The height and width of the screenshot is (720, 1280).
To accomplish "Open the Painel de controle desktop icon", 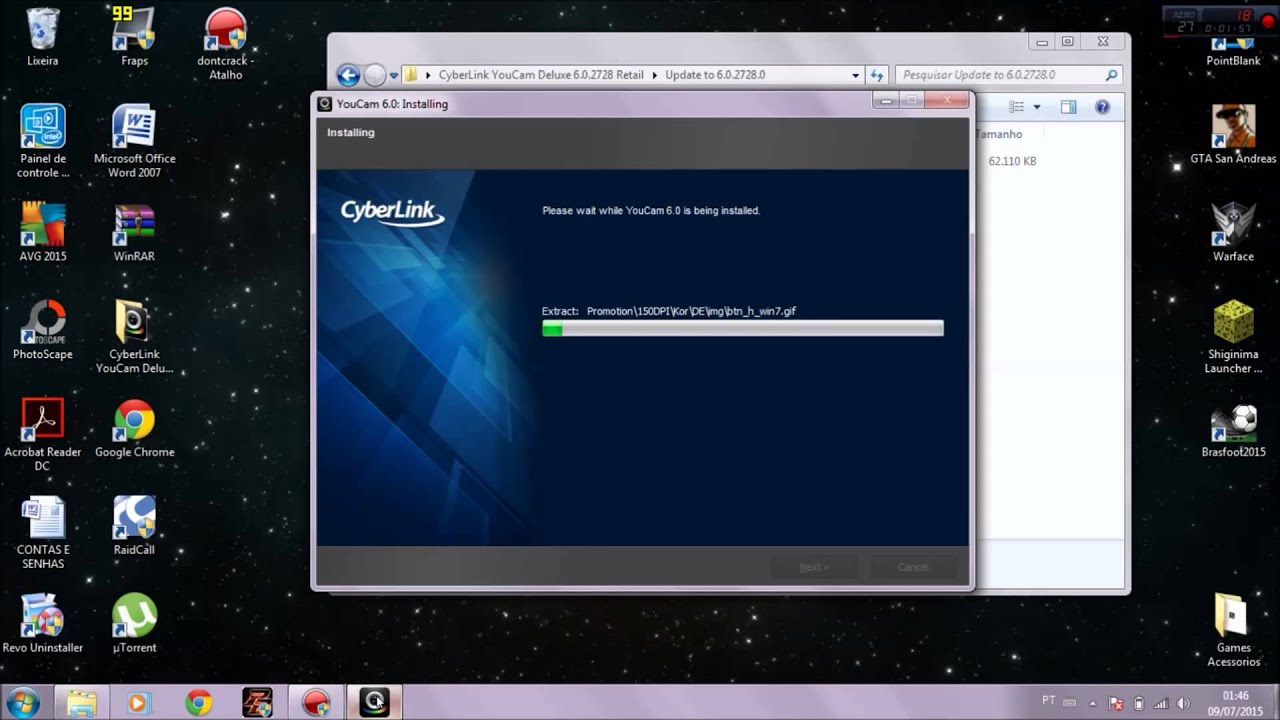I will [43, 141].
